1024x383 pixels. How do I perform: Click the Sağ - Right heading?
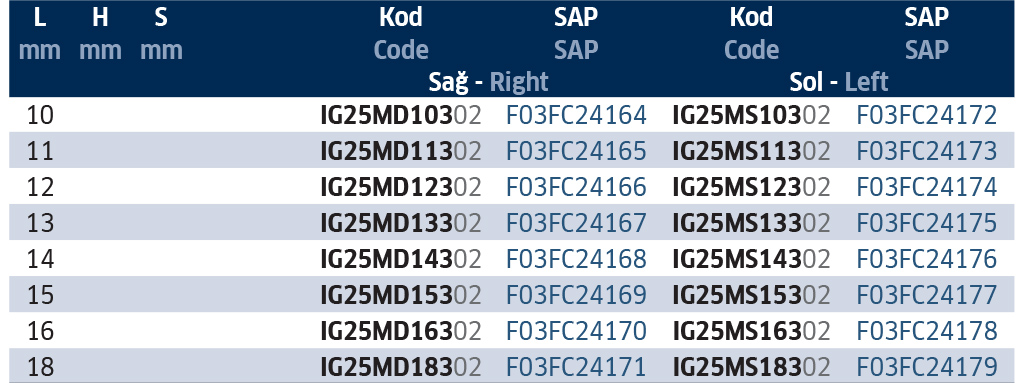(x=488, y=82)
